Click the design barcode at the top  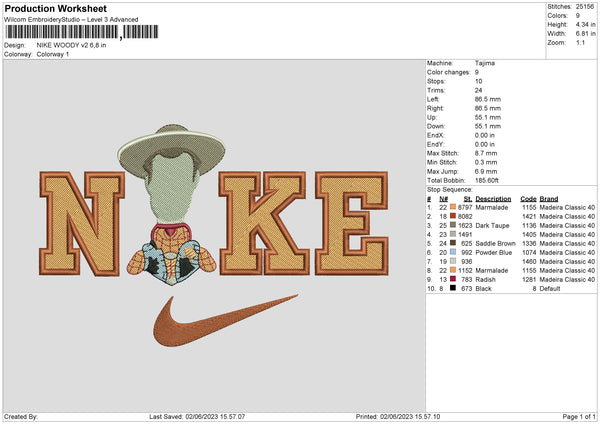82,32
